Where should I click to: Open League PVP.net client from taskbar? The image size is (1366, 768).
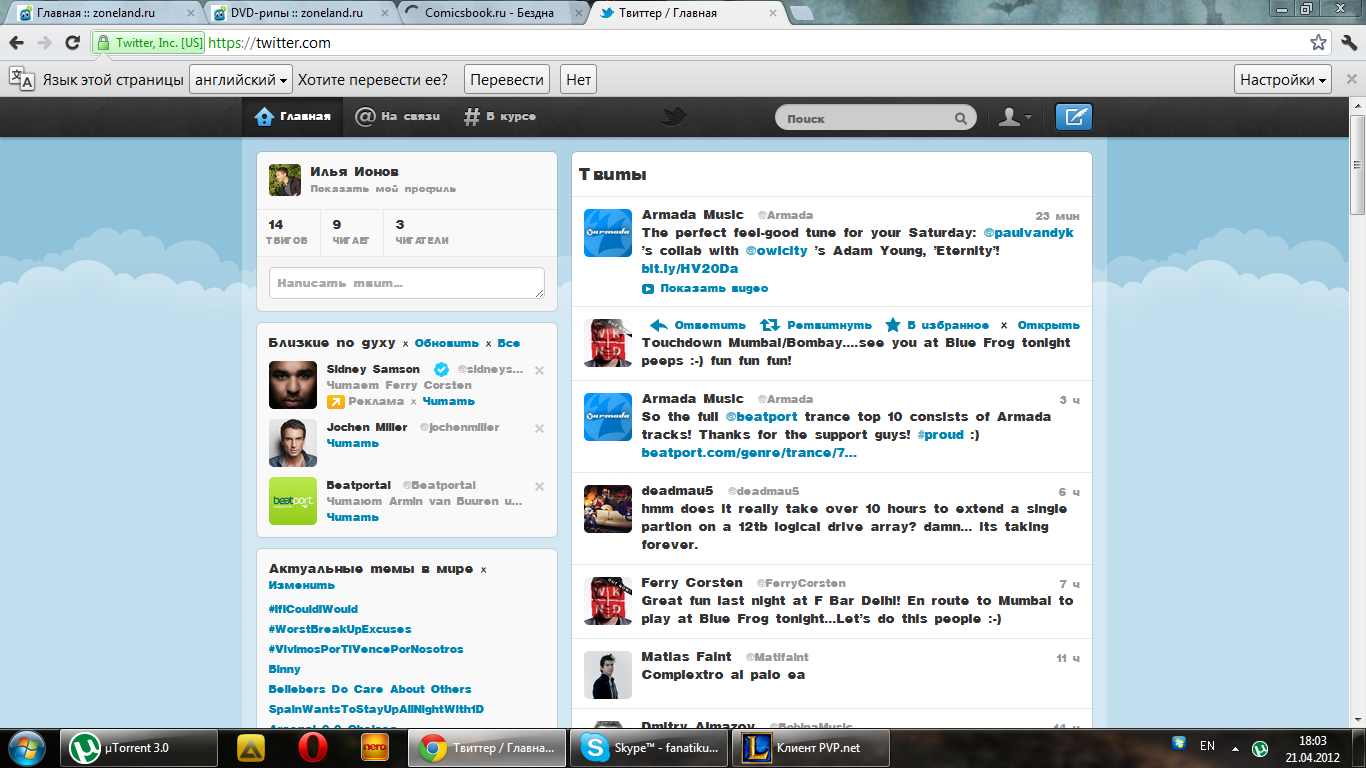809,747
